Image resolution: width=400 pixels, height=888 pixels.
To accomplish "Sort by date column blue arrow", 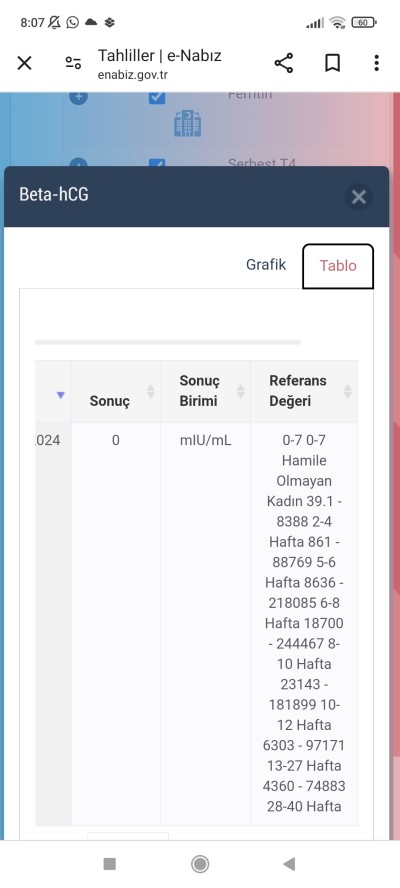I will pyautogui.click(x=61, y=395).
